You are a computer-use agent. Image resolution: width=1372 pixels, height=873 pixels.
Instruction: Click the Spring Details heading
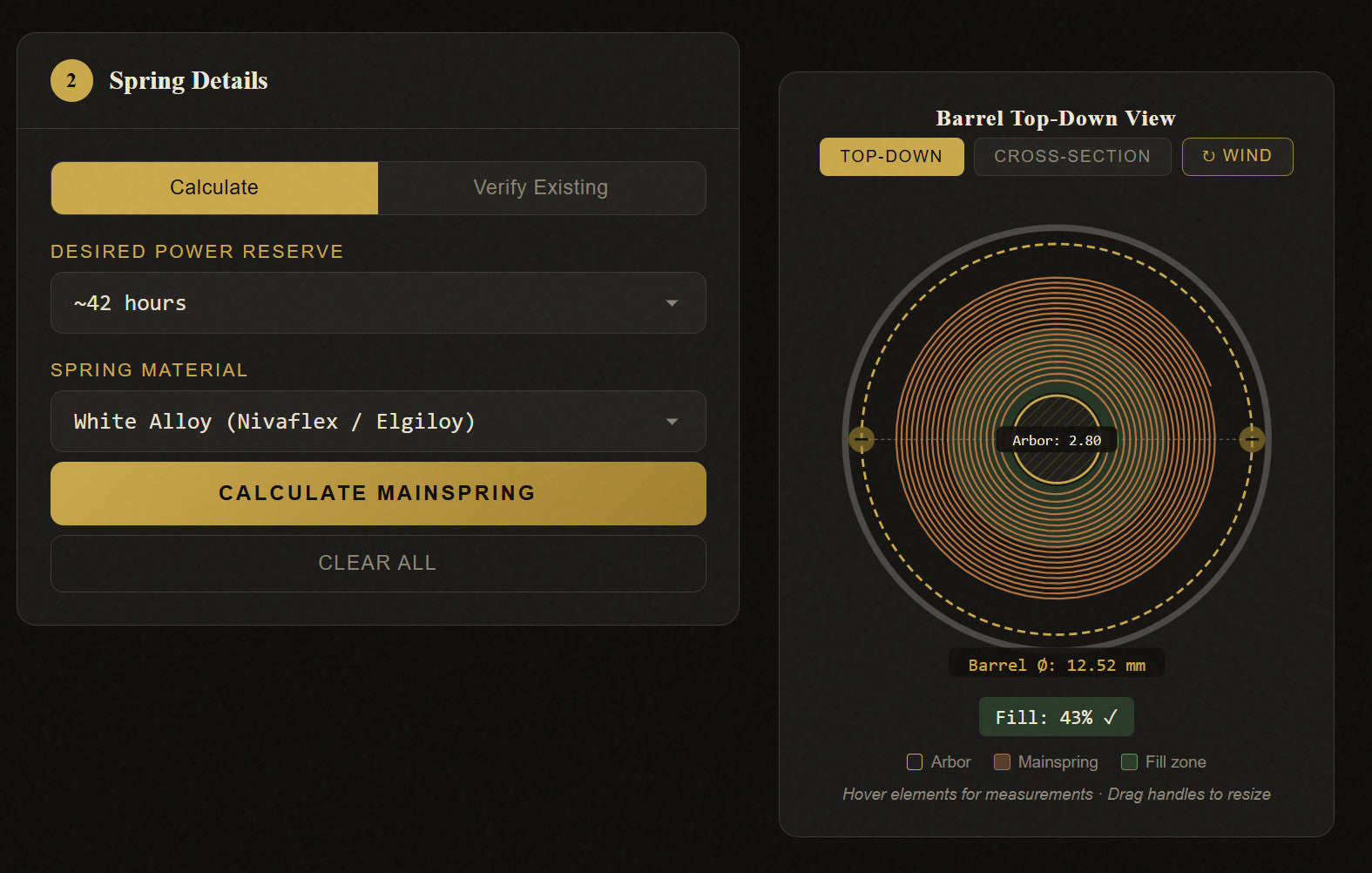click(x=188, y=81)
